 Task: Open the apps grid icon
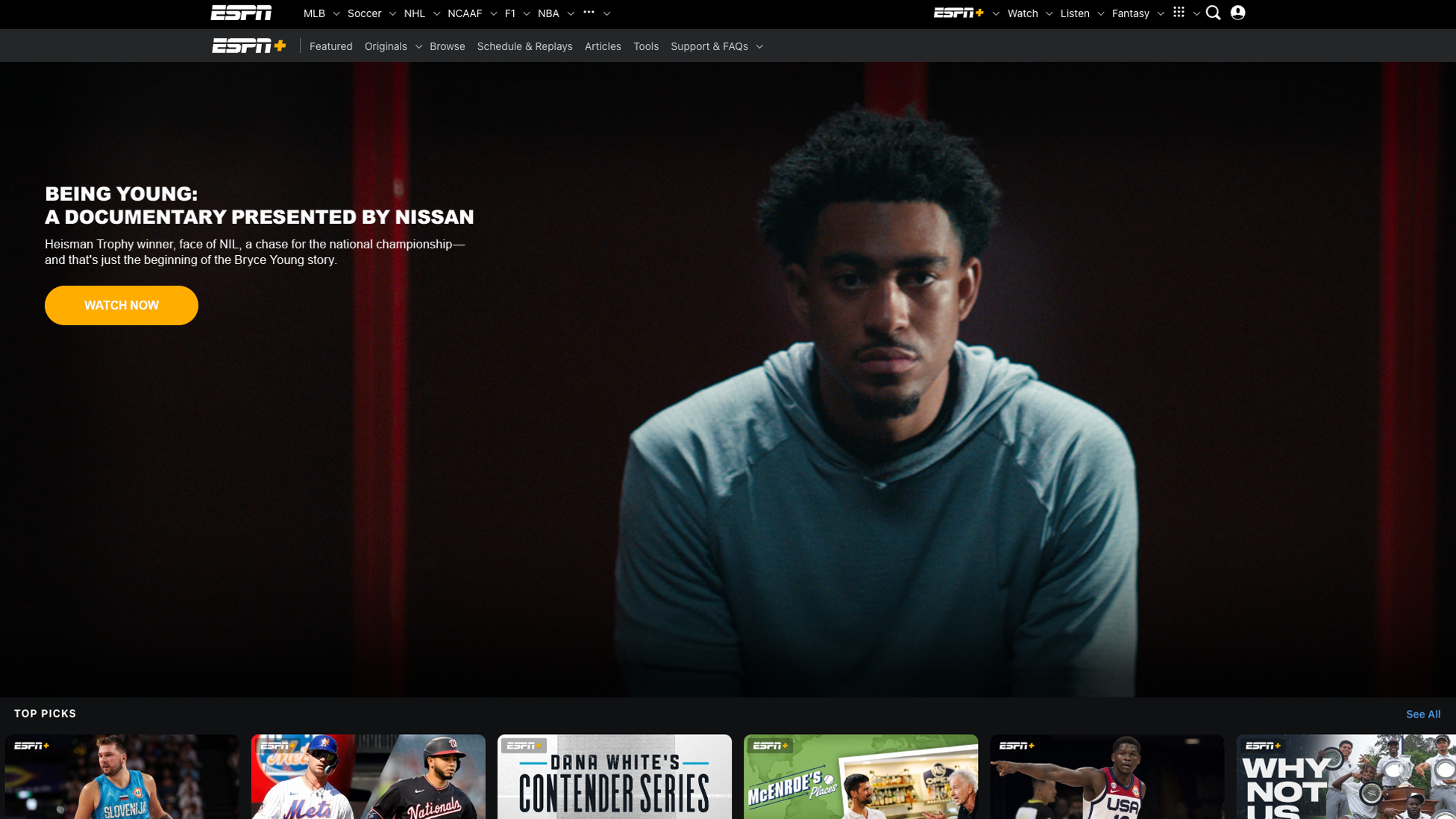point(1179,13)
